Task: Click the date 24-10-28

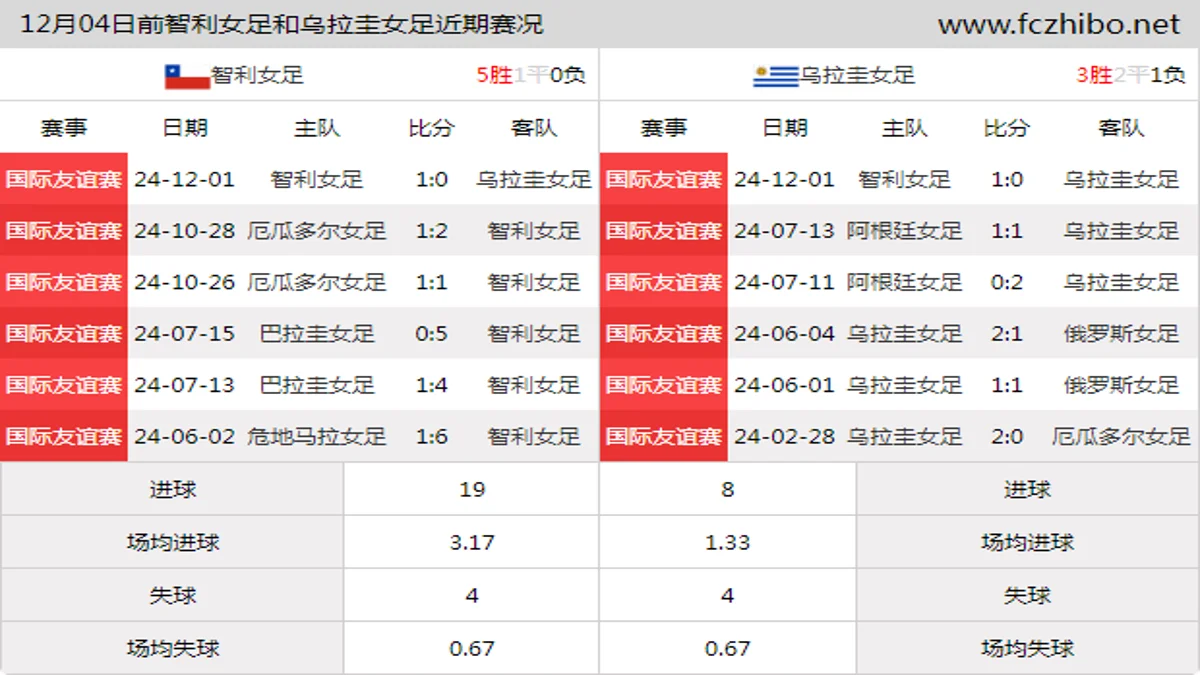Action: tap(185, 231)
